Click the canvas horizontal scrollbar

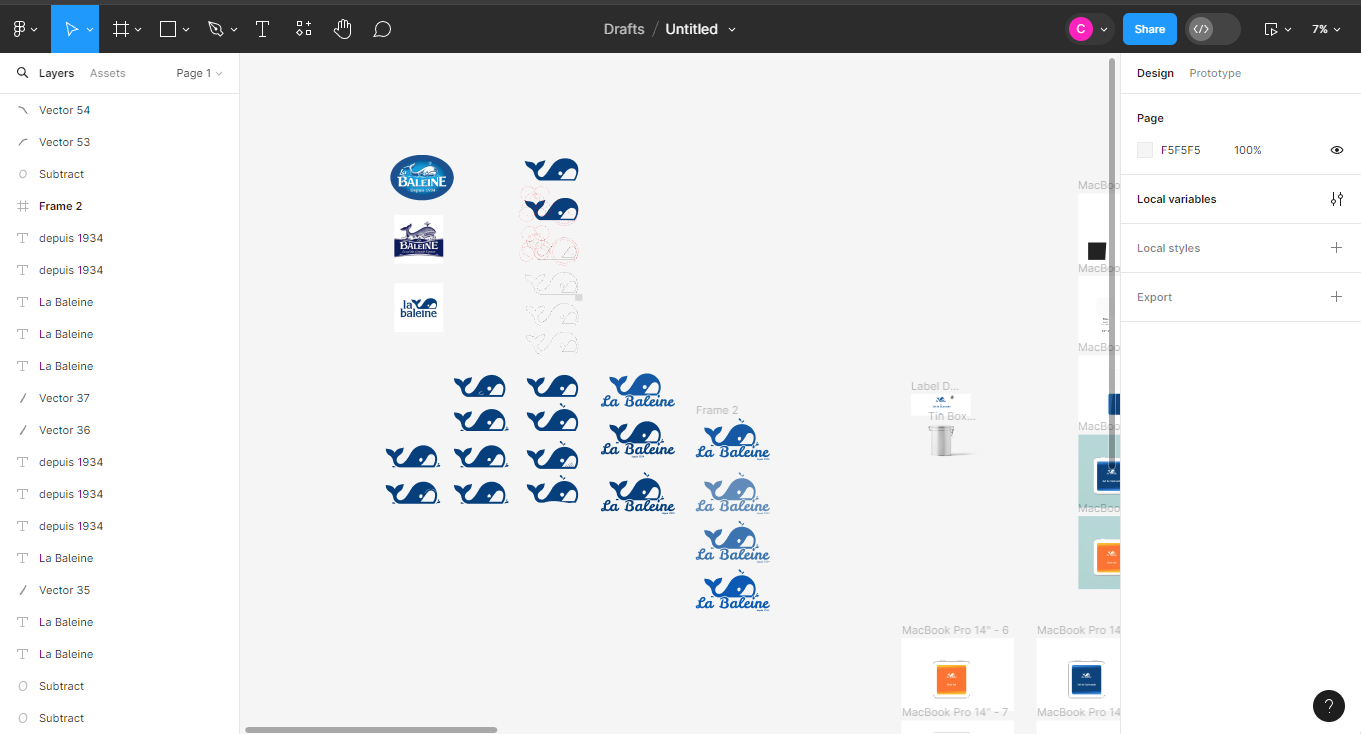(371, 730)
